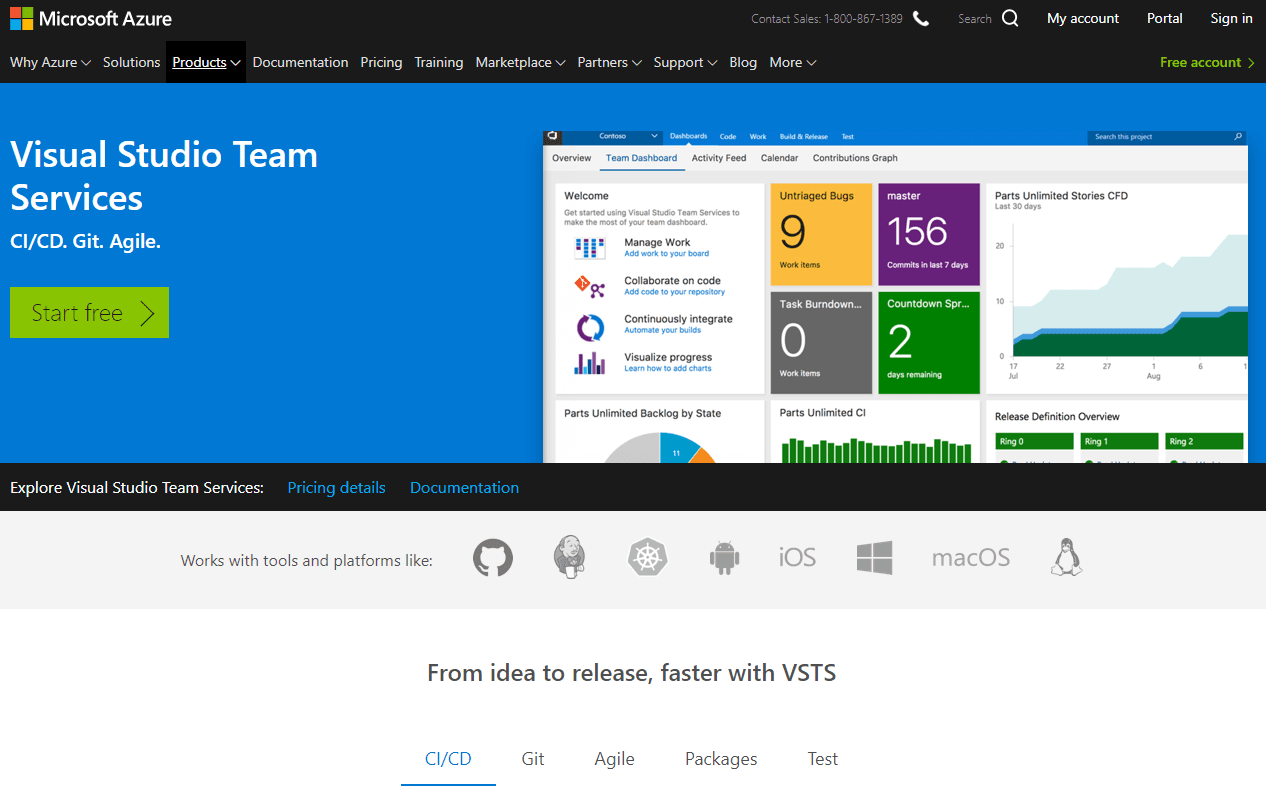Select the Agile tab
The height and width of the screenshot is (796, 1266).
[x=614, y=759]
